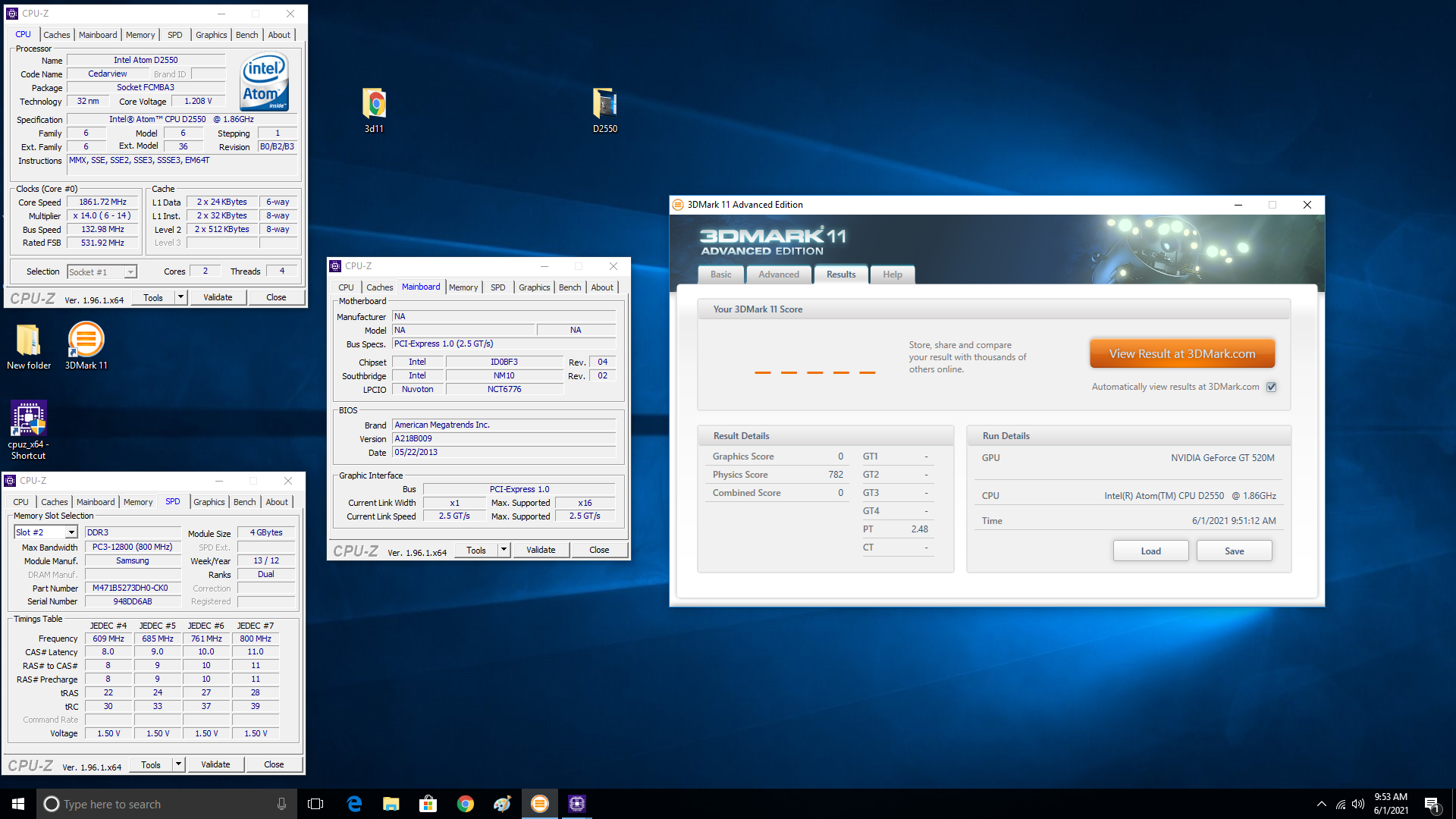
Task: Launch the 3DMark 11 desktop shortcut
Action: pyautogui.click(x=86, y=347)
